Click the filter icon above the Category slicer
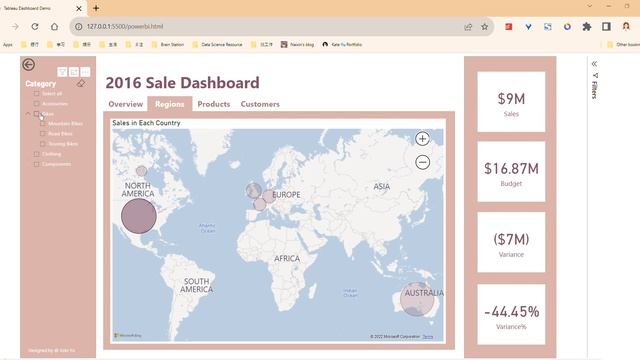Screen dimensions: 640x360 tap(62, 72)
